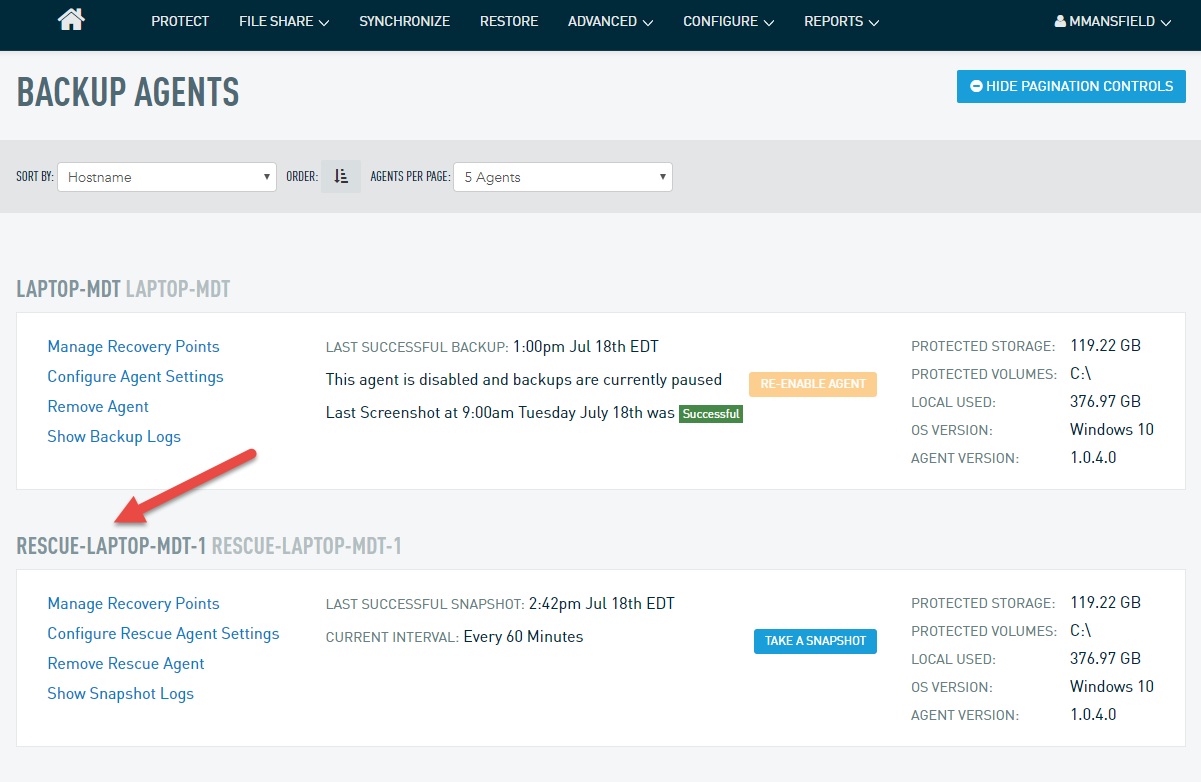The height and width of the screenshot is (782, 1201).
Task: Select PROTECT in the navigation bar
Action: pyautogui.click(x=180, y=20)
